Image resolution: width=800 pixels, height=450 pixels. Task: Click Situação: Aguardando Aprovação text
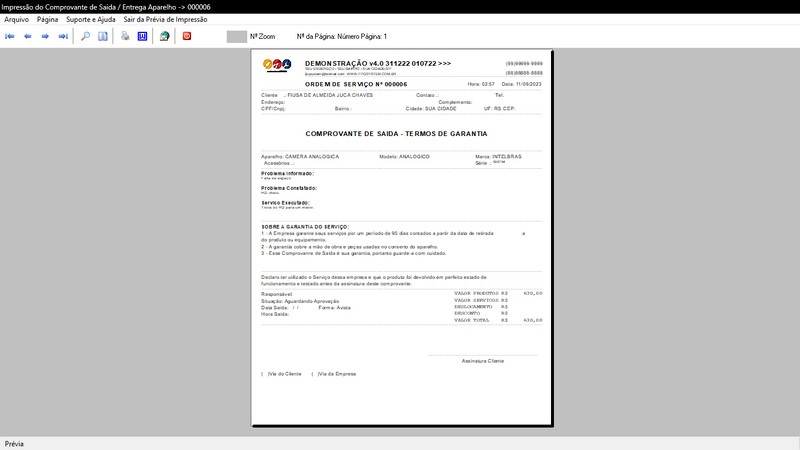click(300, 302)
